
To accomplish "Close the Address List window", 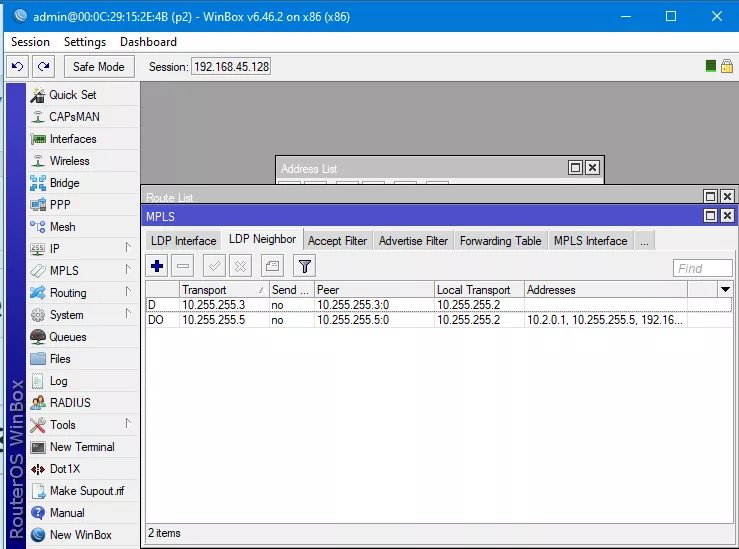I will (x=592, y=168).
